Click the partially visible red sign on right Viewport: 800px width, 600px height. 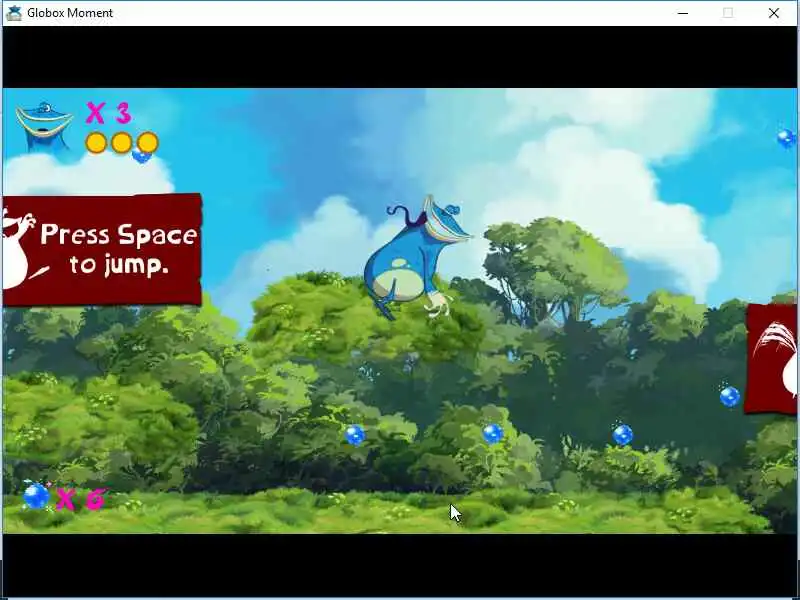(771, 359)
